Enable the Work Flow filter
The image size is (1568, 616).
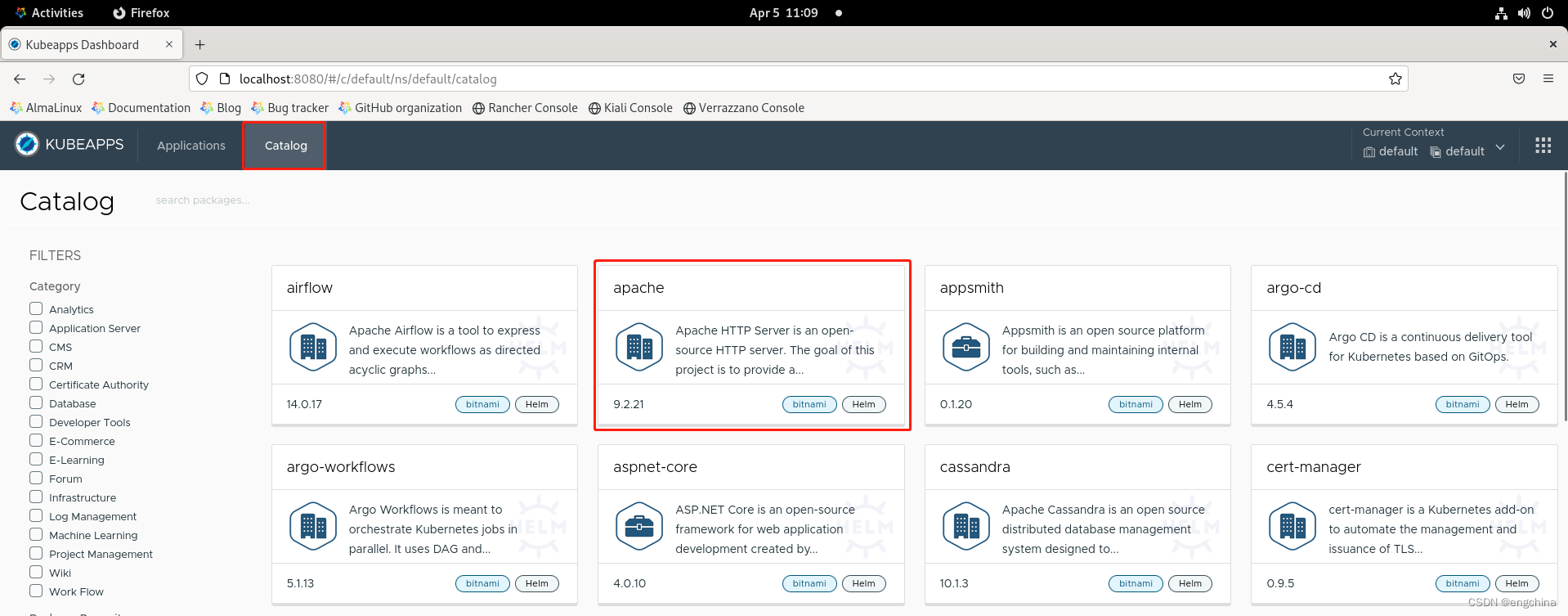tap(36, 591)
